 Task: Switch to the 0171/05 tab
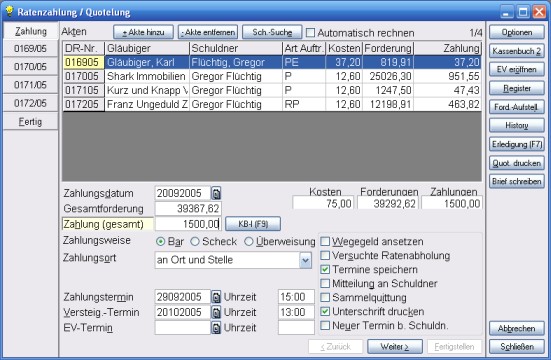click(x=31, y=85)
